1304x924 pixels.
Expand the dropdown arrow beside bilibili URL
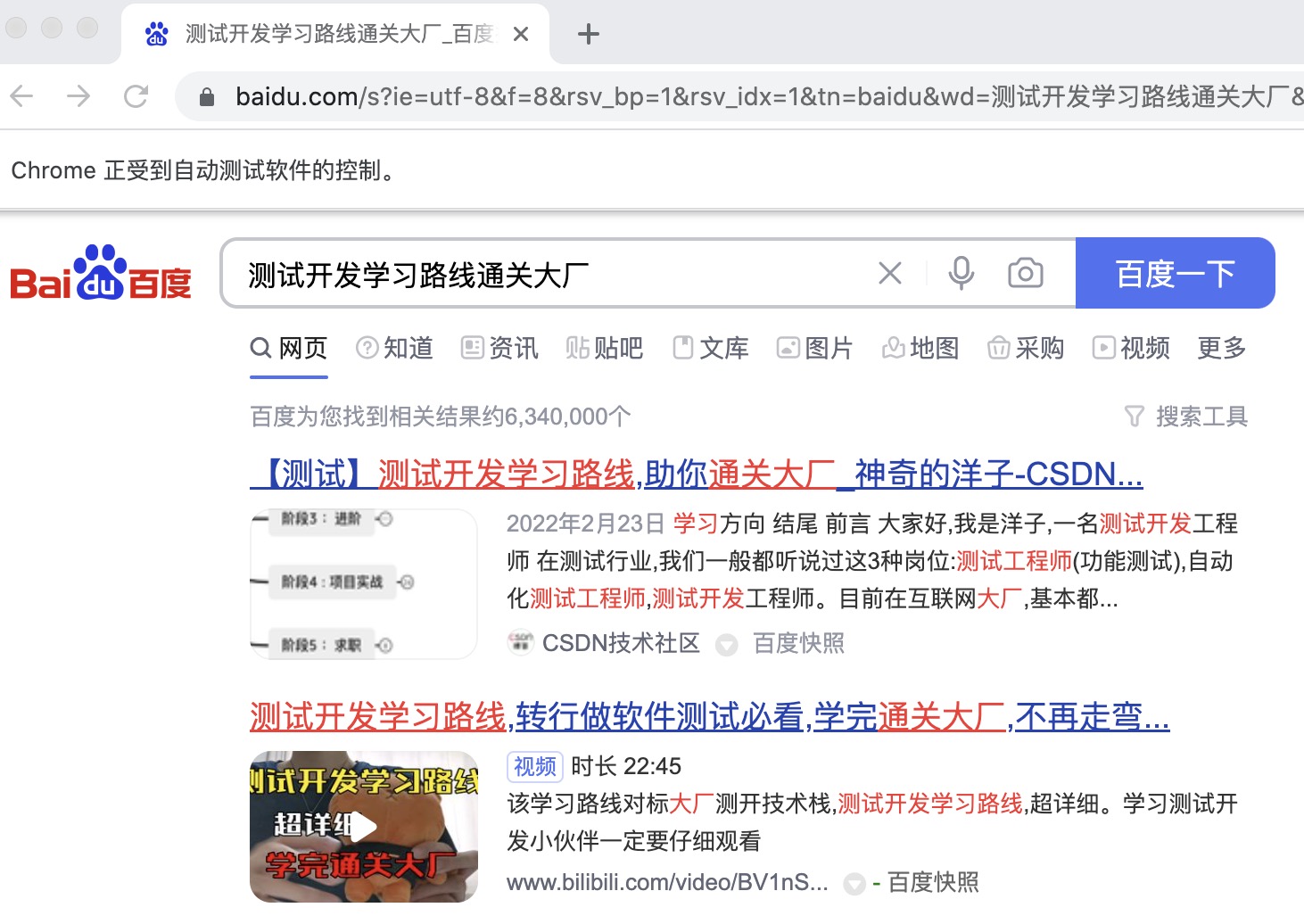(854, 883)
